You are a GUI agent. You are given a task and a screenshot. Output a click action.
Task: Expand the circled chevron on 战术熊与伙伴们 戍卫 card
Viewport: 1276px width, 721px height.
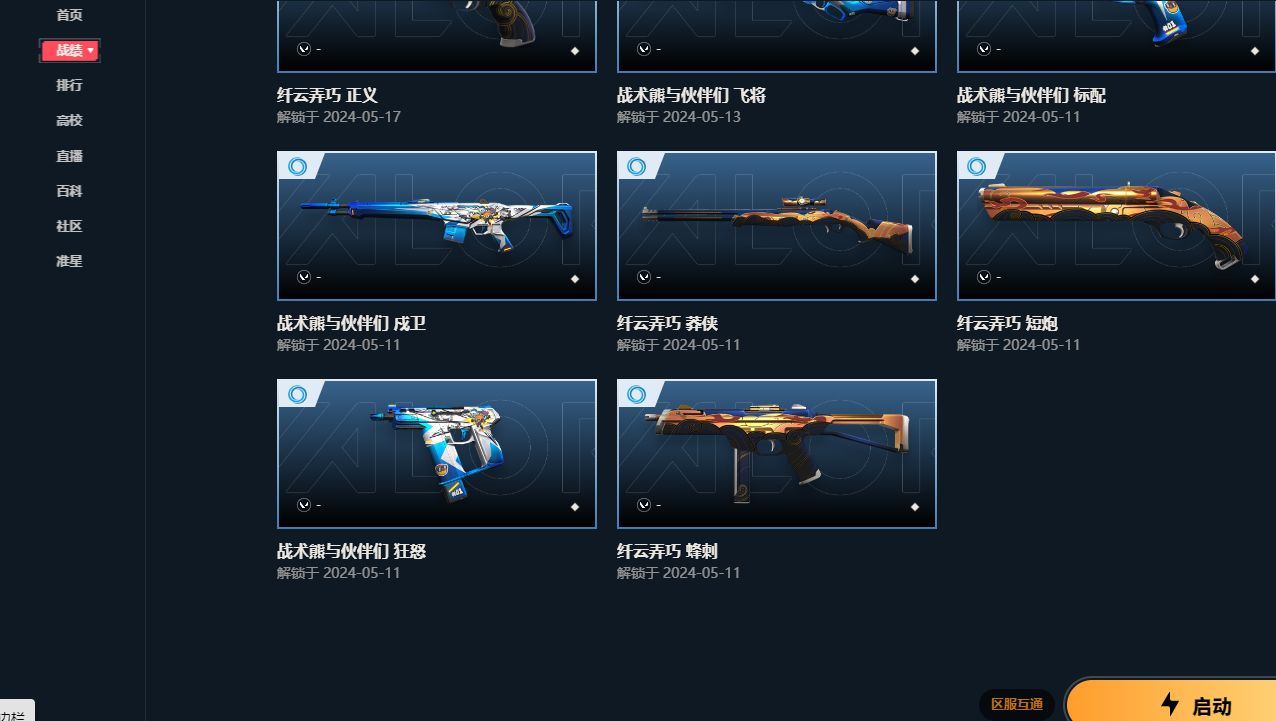(x=304, y=277)
